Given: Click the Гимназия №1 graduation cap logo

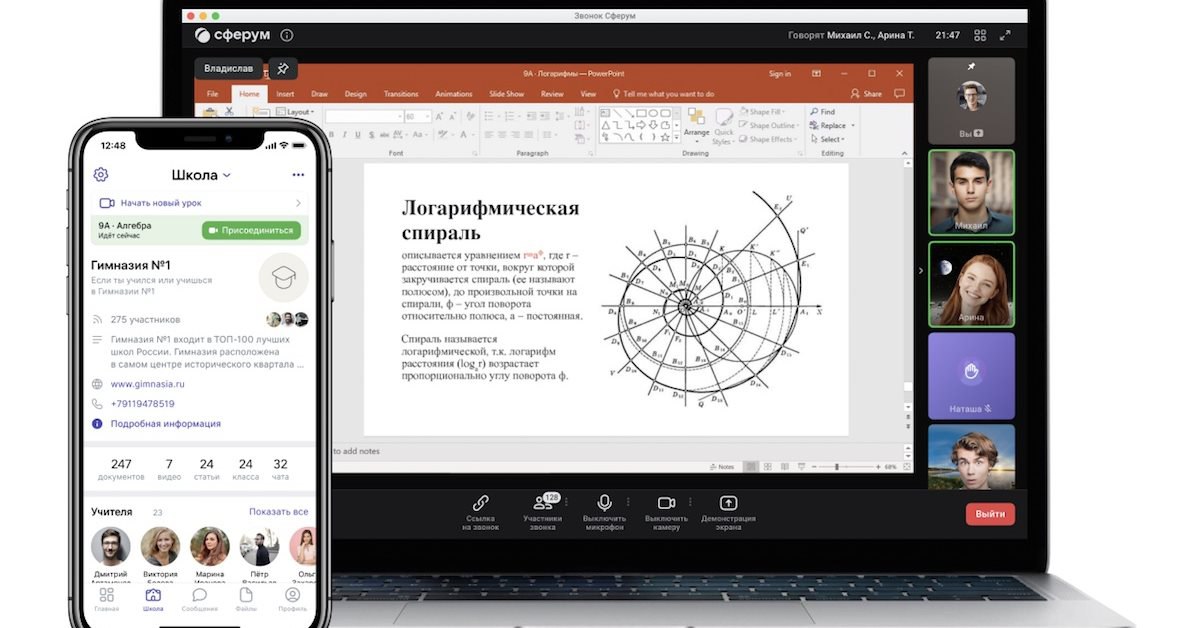Looking at the screenshot, I should (283, 278).
